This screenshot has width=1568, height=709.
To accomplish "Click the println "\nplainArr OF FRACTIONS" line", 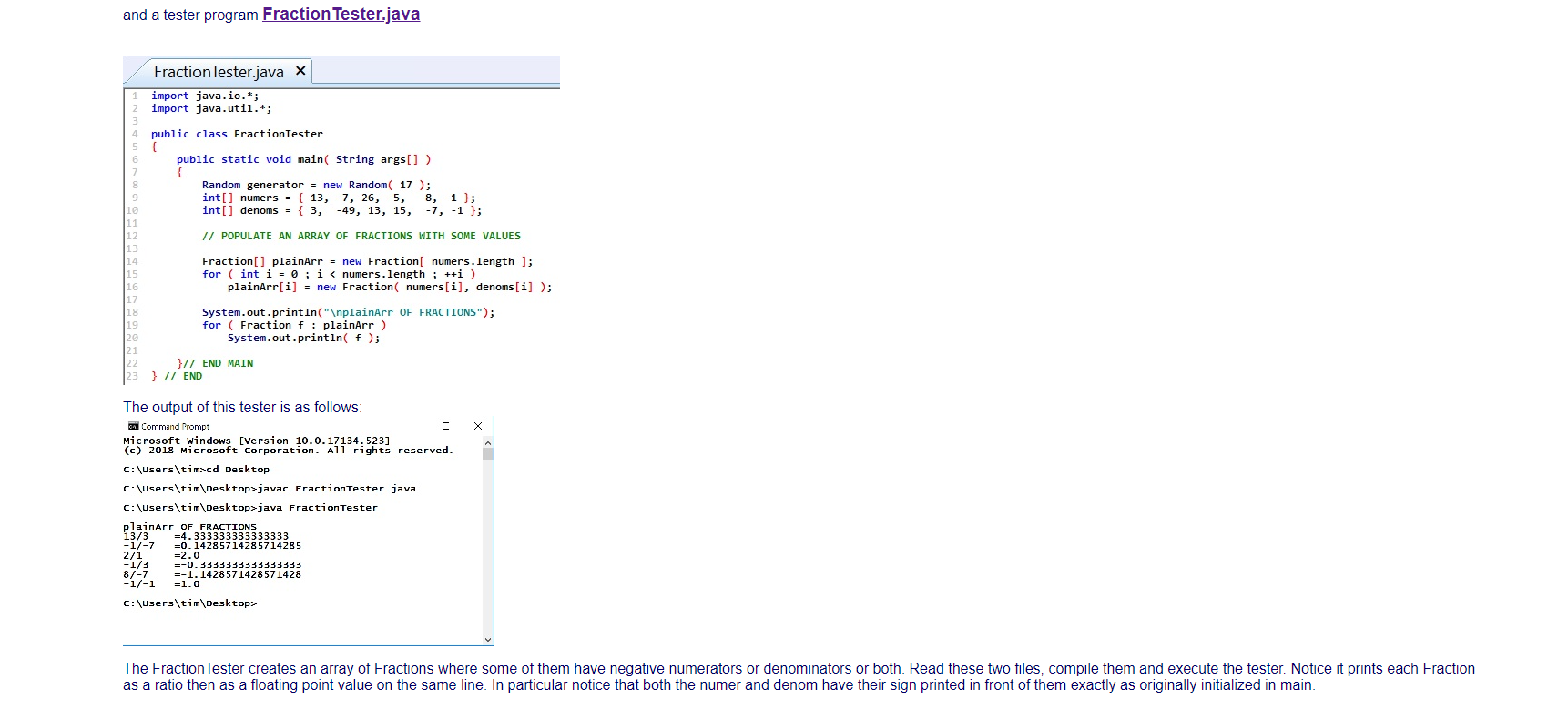I will (x=349, y=312).
